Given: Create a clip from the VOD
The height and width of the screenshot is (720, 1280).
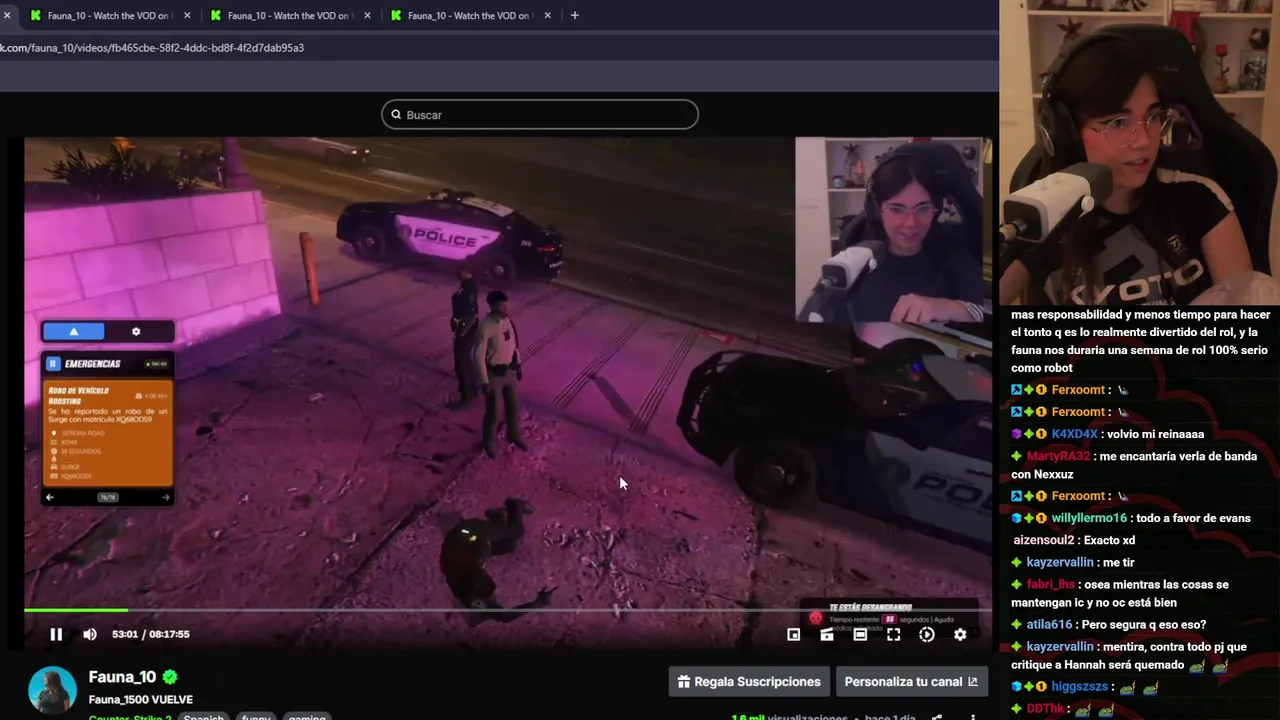Looking at the screenshot, I should point(827,634).
